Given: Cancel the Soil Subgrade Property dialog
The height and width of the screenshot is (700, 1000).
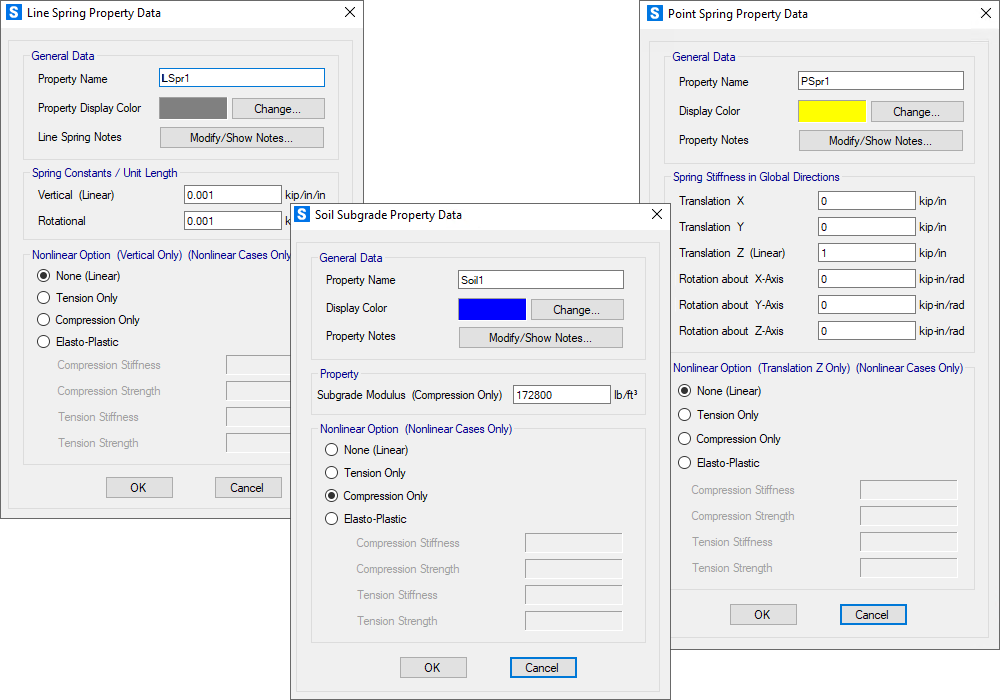Looking at the screenshot, I should 542,668.
